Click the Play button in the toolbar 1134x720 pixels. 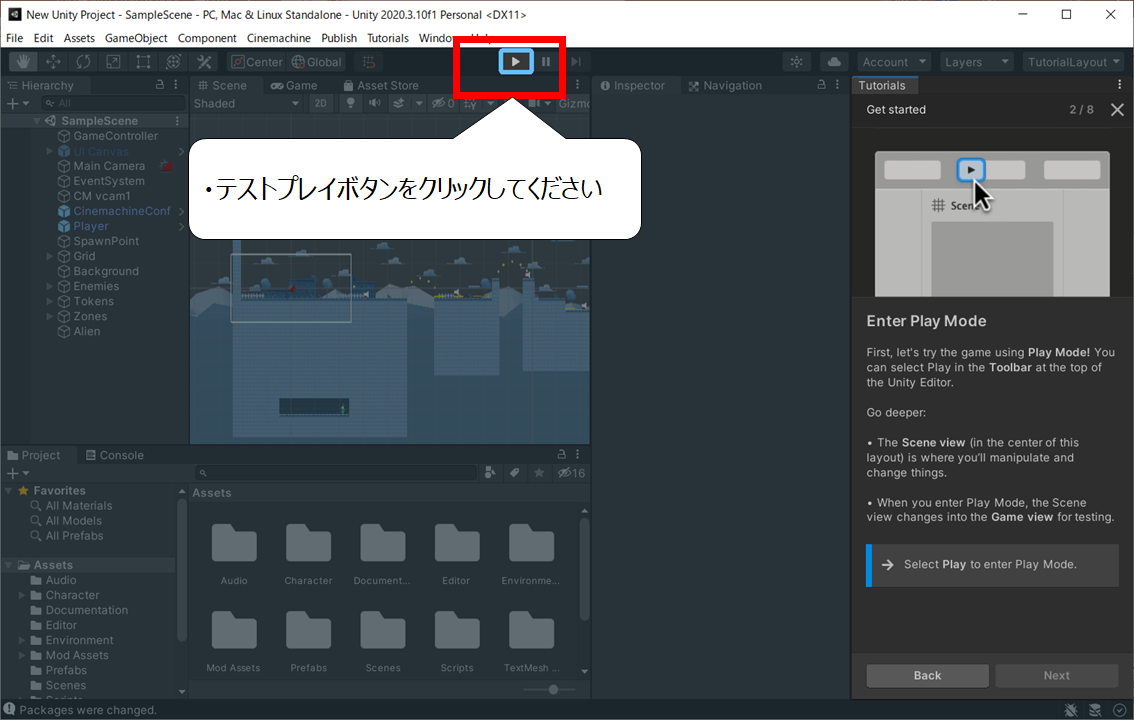(516, 62)
